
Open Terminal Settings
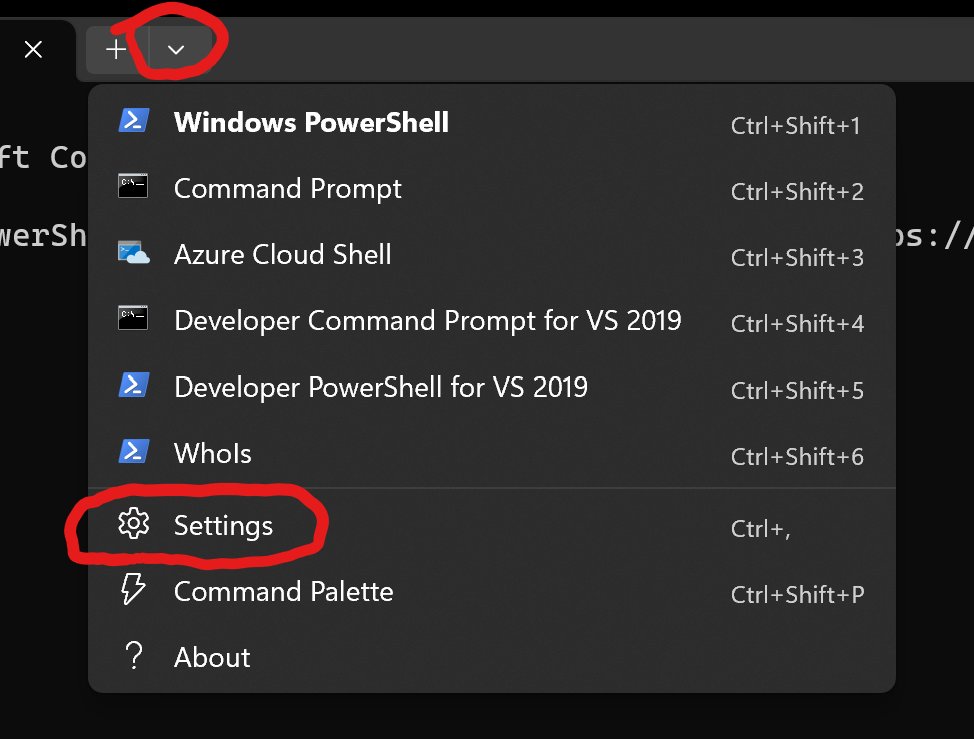(x=224, y=524)
